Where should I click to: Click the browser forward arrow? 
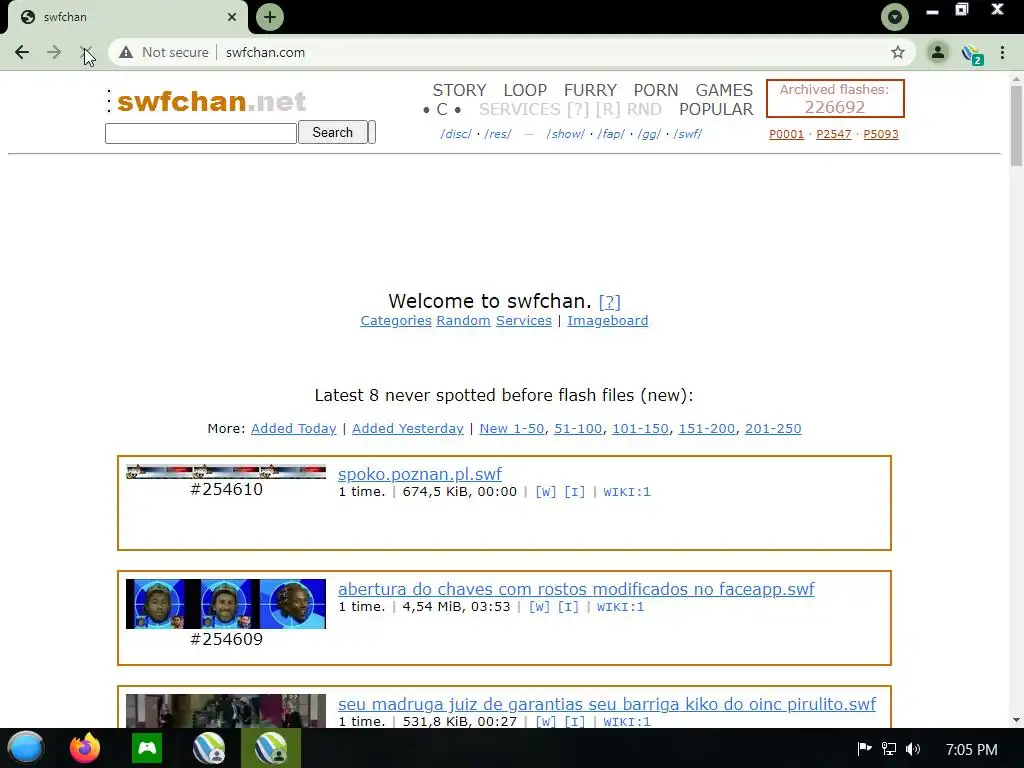point(54,52)
